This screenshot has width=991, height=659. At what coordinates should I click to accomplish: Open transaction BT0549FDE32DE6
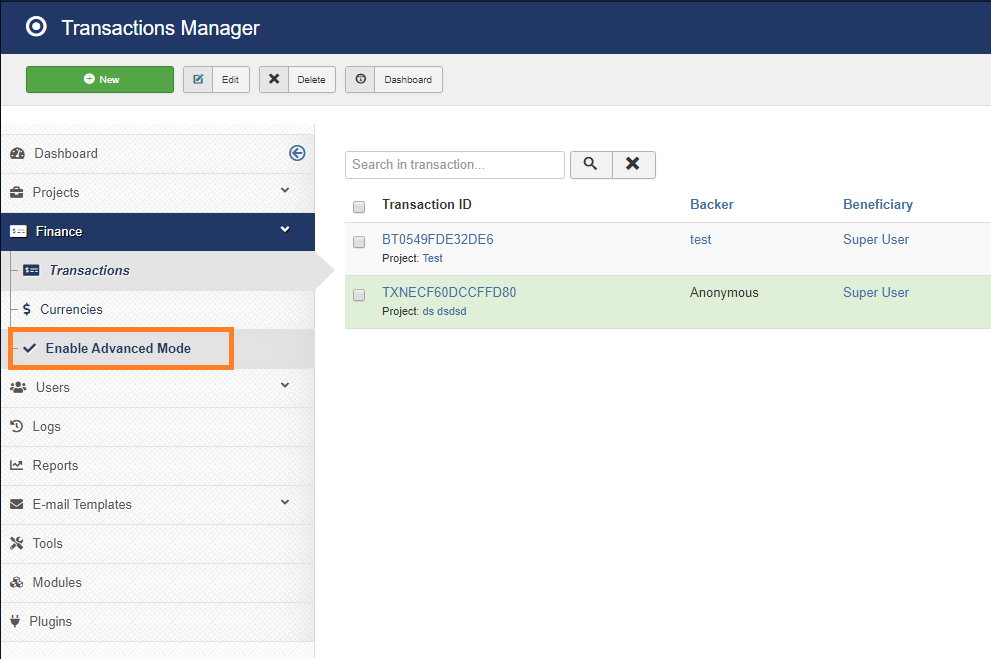tap(437, 239)
